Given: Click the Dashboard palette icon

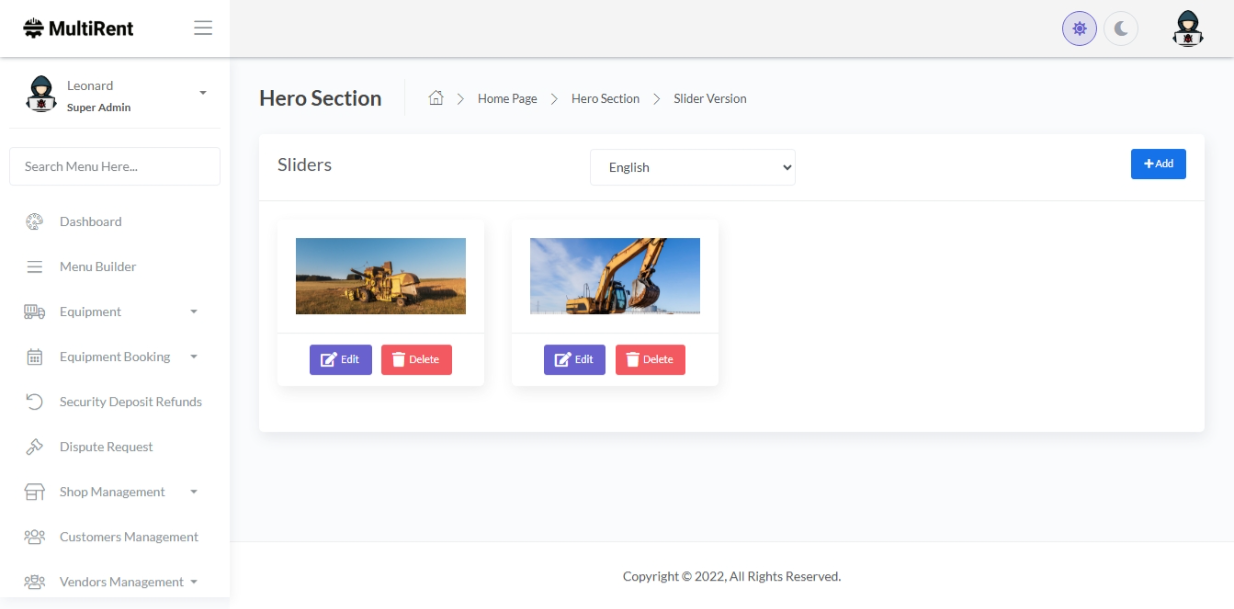Looking at the screenshot, I should (x=34, y=222).
